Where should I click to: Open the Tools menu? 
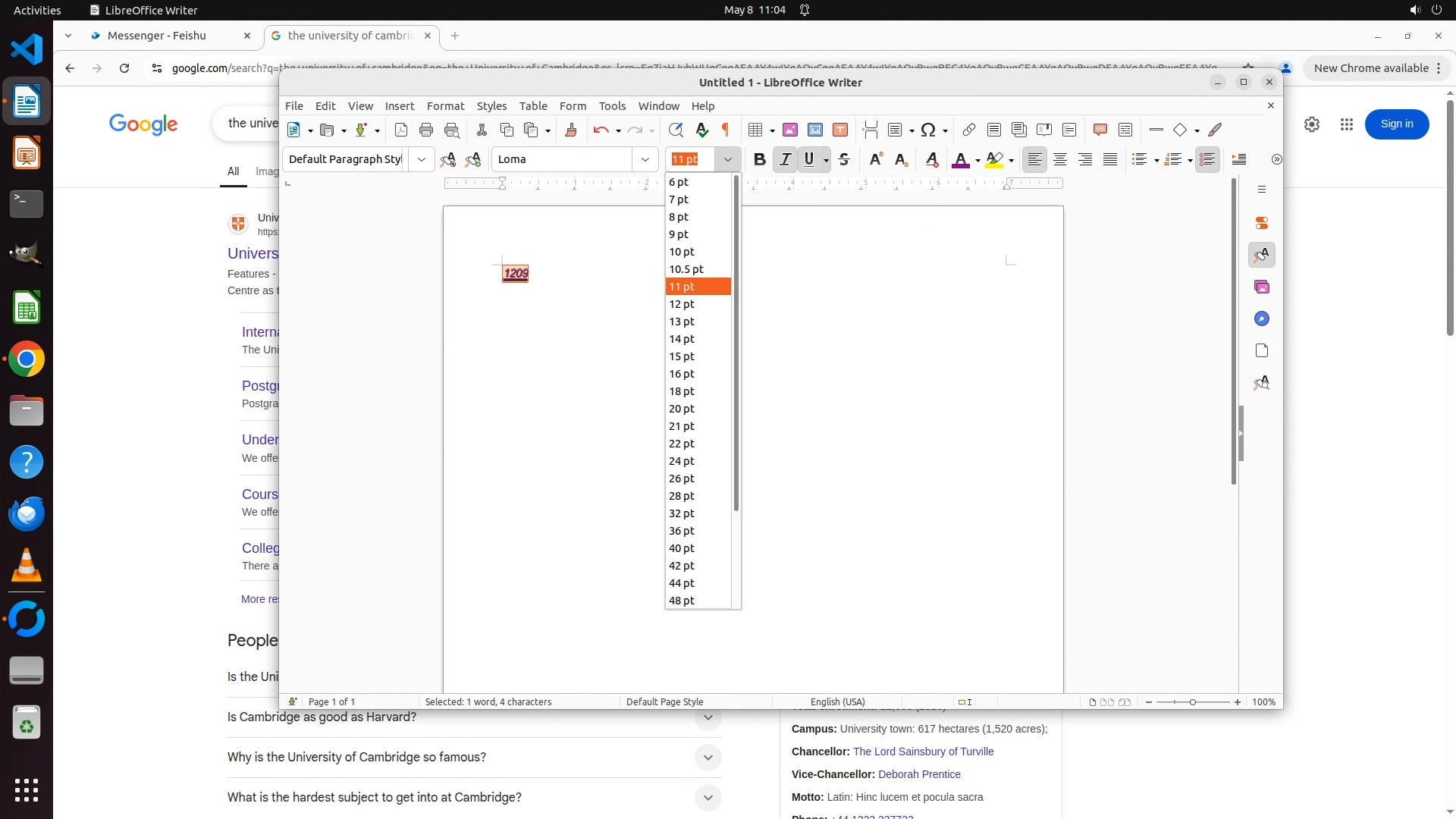(x=612, y=106)
